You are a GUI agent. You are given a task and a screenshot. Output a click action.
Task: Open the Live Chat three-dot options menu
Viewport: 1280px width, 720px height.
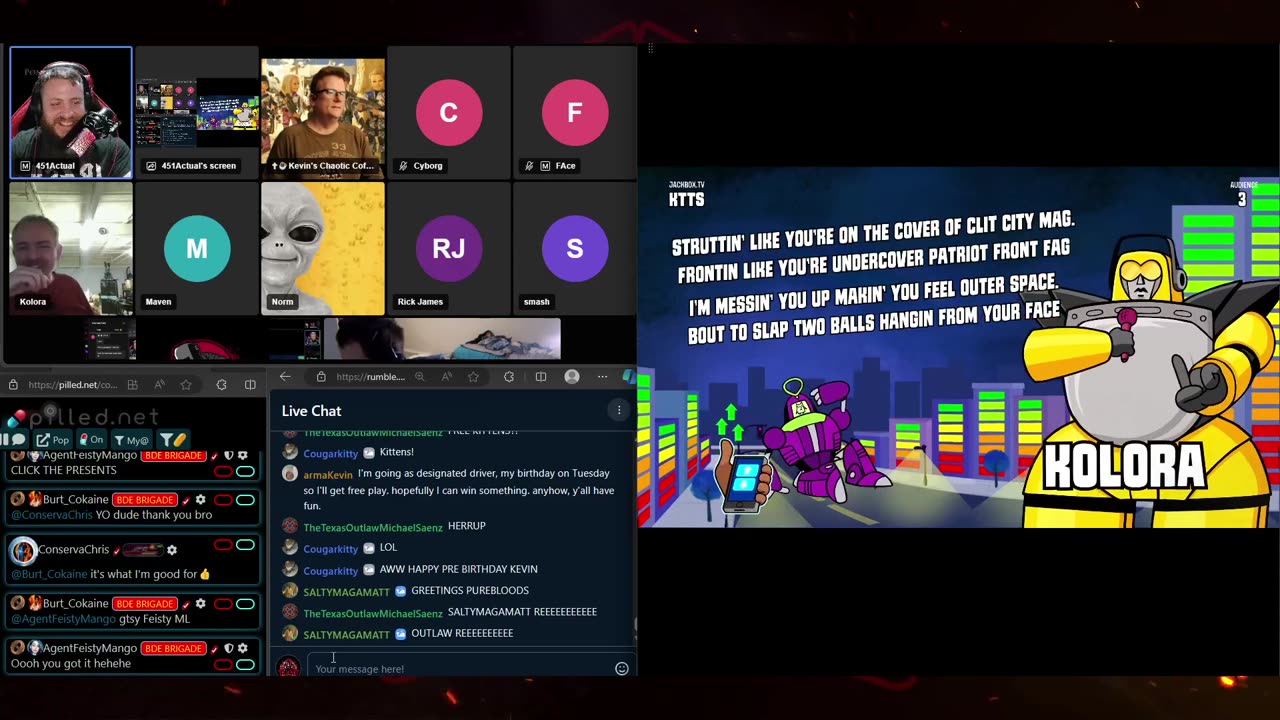coord(619,410)
